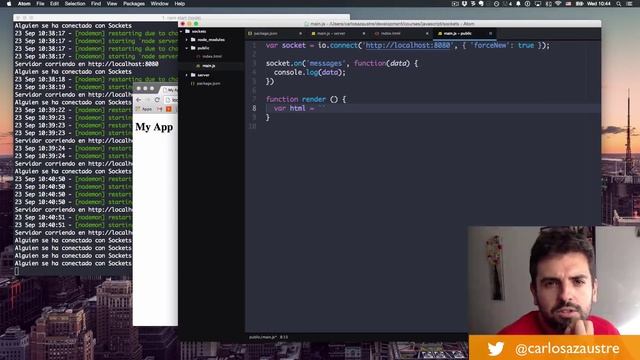Switch to the index.html tab
The height and width of the screenshot is (360, 640).
(401, 33)
